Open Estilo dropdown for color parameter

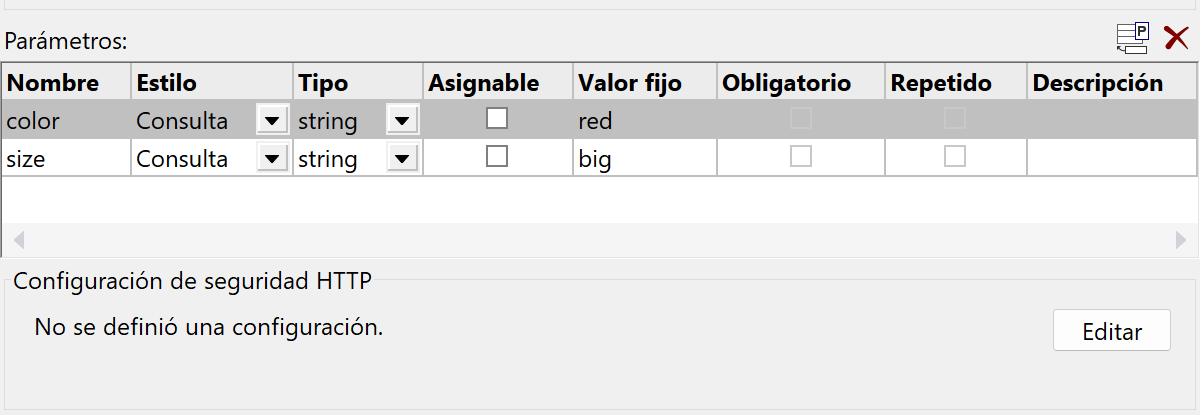click(272, 121)
